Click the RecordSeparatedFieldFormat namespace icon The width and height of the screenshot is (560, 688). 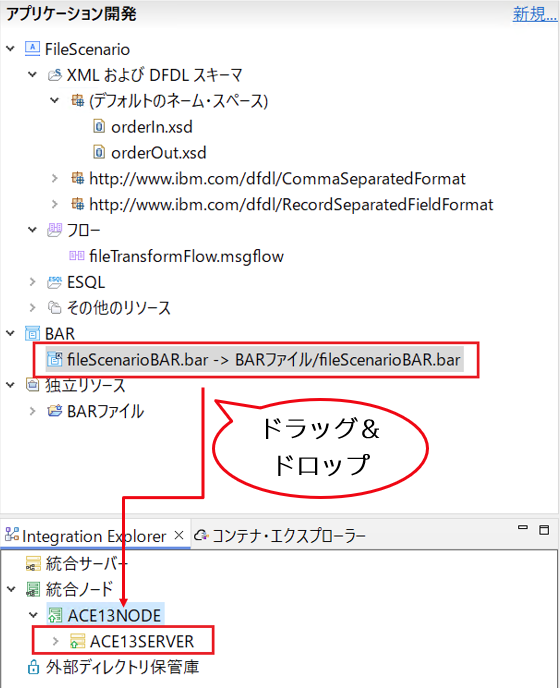click(78, 204)
